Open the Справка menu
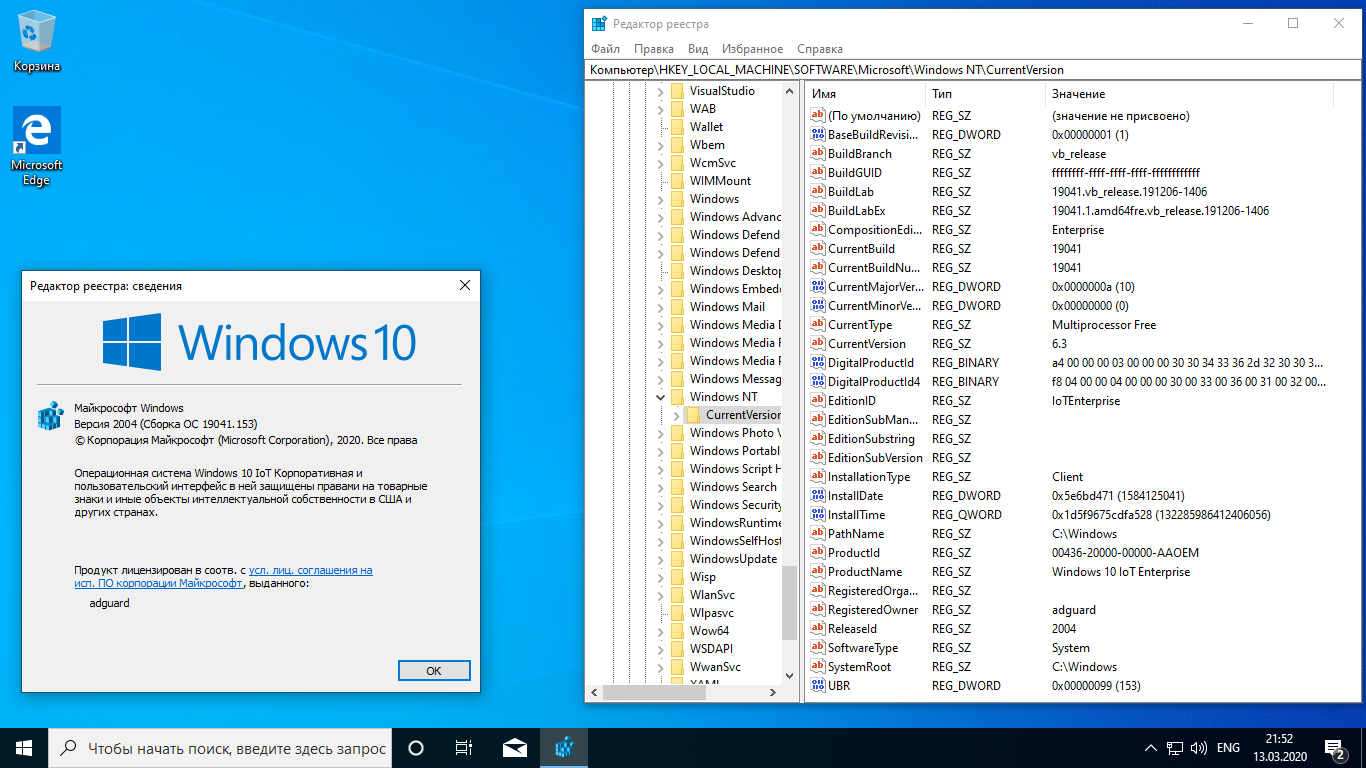The width and height of the screenshot is (1366, 768). 820,48
